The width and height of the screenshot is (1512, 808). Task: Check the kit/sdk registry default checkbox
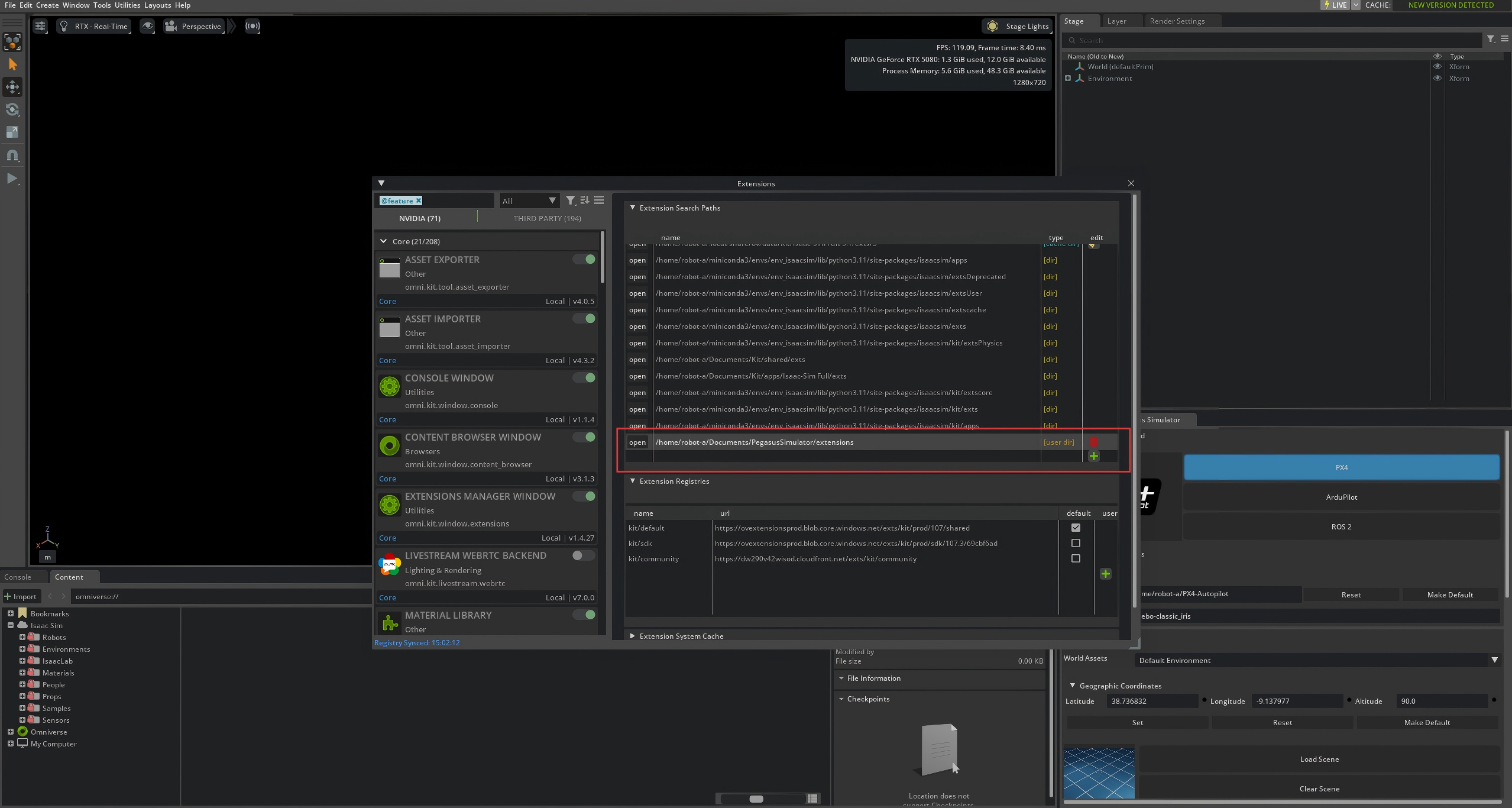point(1076,543)
